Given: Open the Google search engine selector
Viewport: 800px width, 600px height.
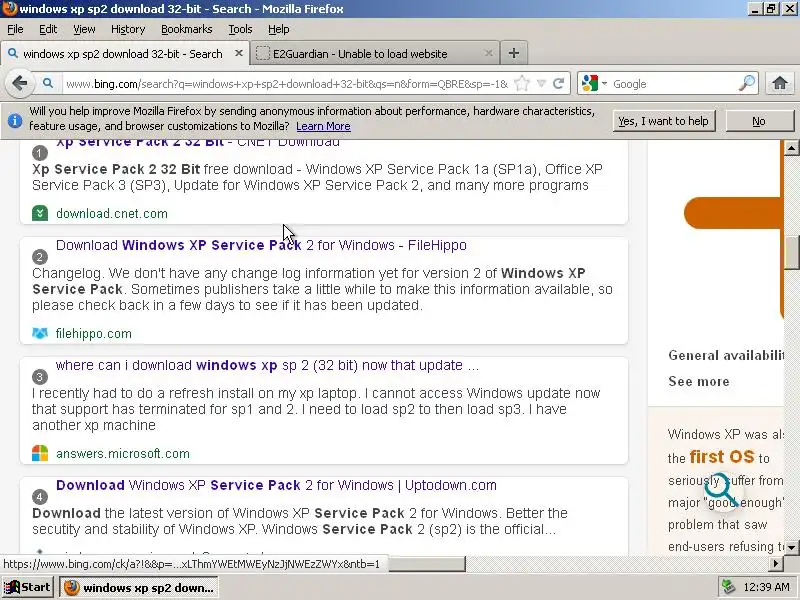Looking at the screenshot, I should tap(593, 83).
